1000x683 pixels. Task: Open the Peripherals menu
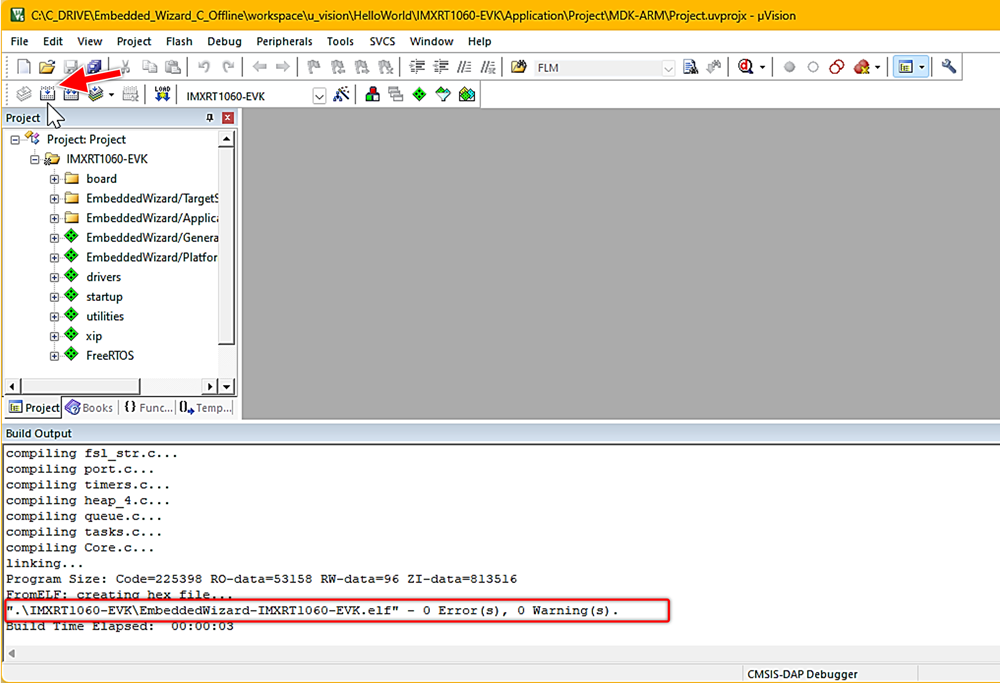click(x=284, y=41)
